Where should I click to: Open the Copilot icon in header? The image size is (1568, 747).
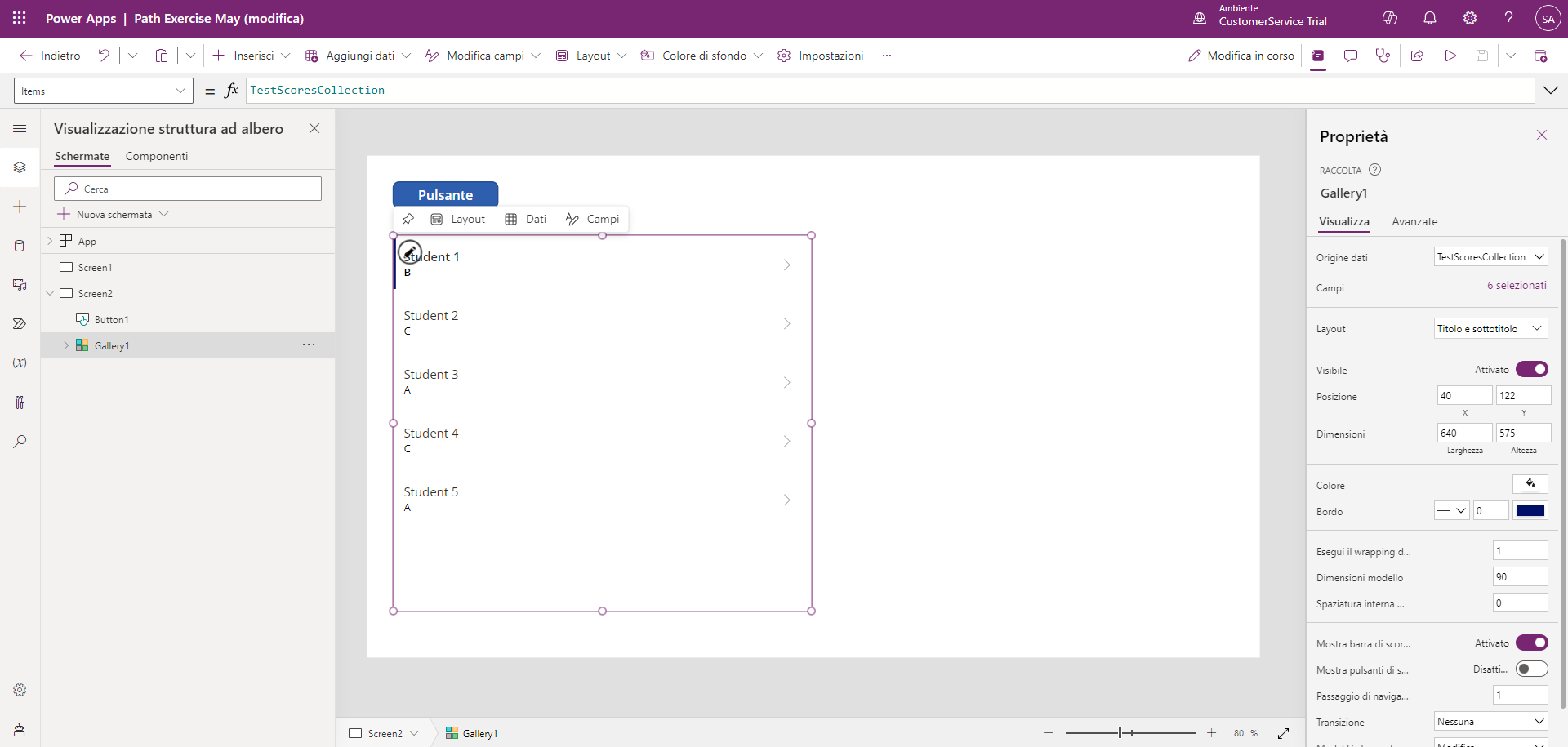[1389, 18]
